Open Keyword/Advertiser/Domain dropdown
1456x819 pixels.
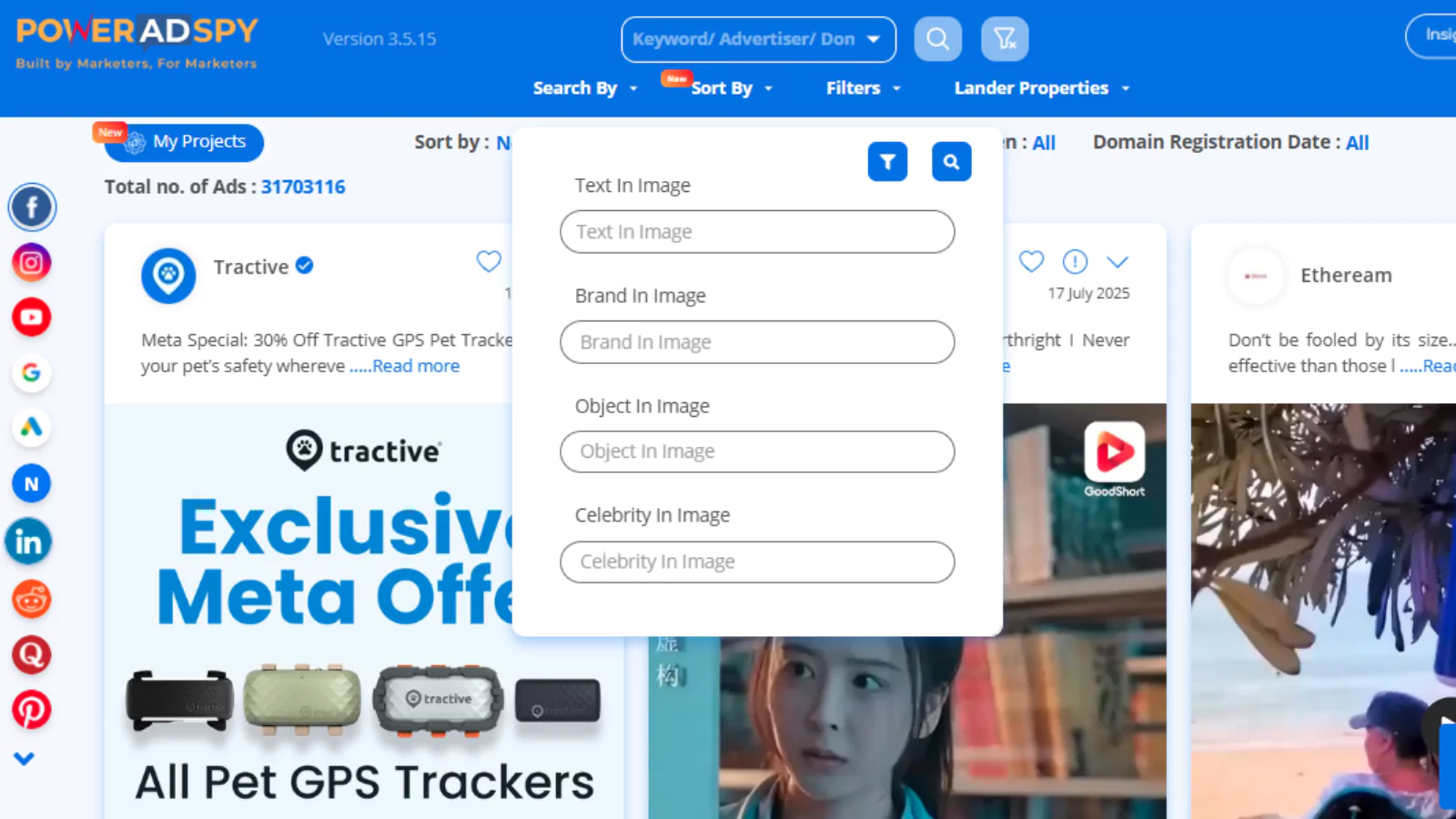pos(758,39)
